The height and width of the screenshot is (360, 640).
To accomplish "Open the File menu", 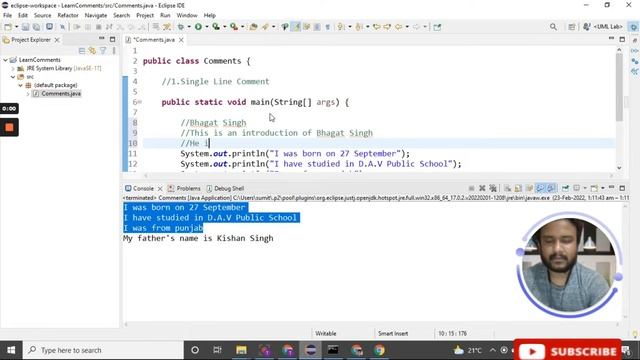I will coord(7,16).
